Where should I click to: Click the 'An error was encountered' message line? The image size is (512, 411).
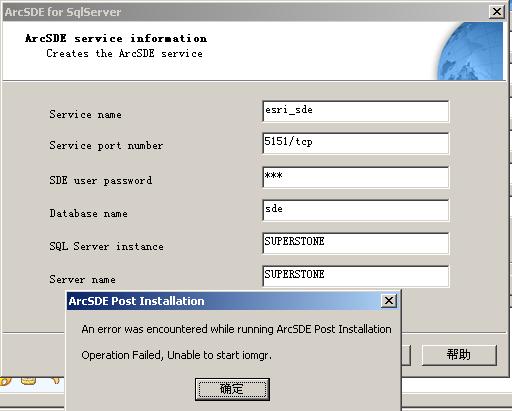click(x=236, y=329)
